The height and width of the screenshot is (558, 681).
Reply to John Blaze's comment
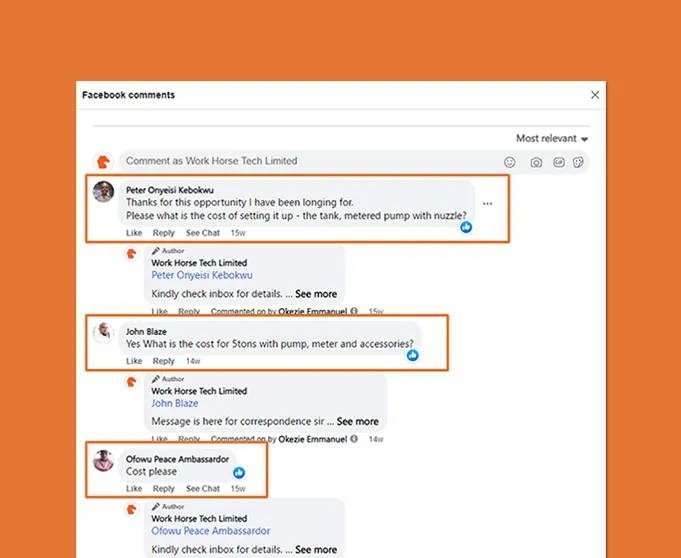tap(163, 361)
